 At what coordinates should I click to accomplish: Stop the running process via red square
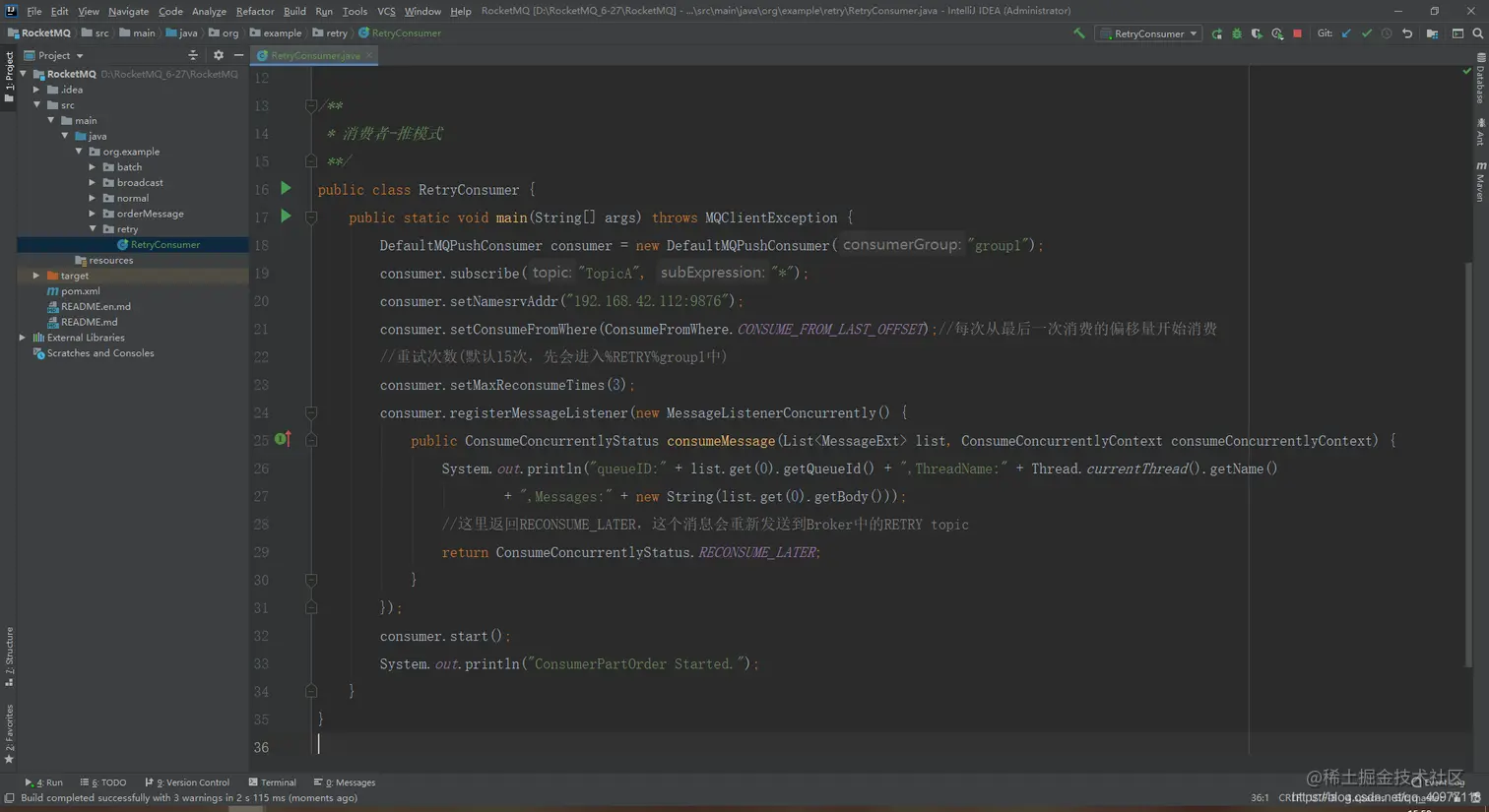pos(1297,33)
